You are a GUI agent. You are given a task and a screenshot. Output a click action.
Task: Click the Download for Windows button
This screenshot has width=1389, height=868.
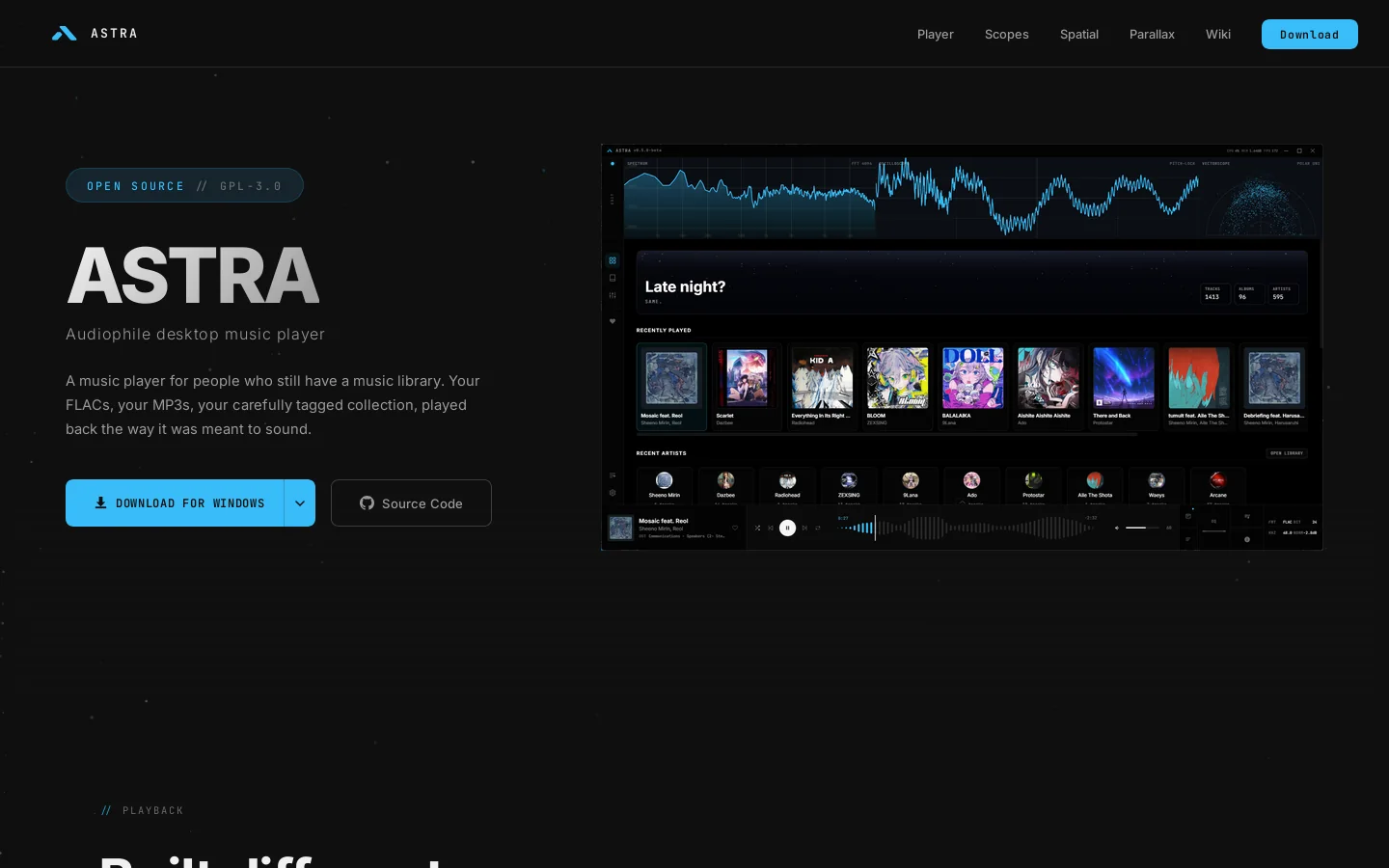[x=175, y=503]
